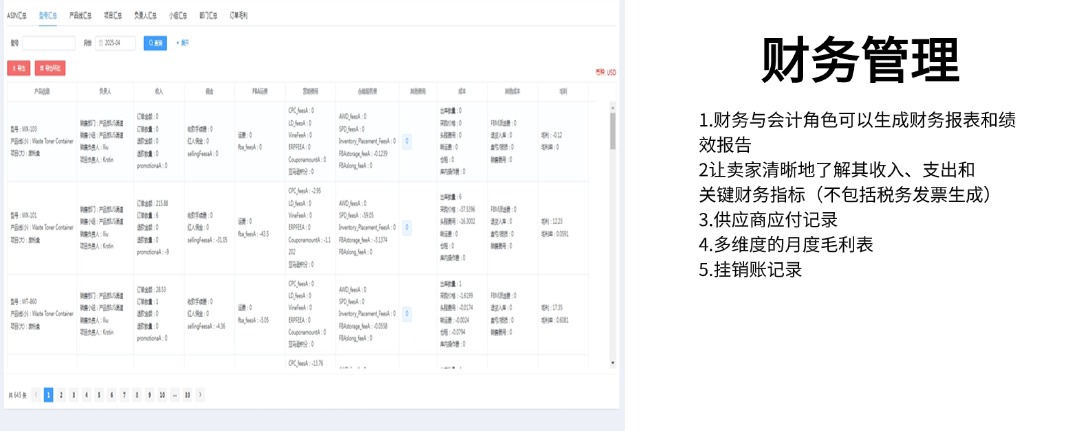This screenshot has width=1073, height=431.
Task: Click the pagination ellipsis for more pages
Action: (174, 395)
